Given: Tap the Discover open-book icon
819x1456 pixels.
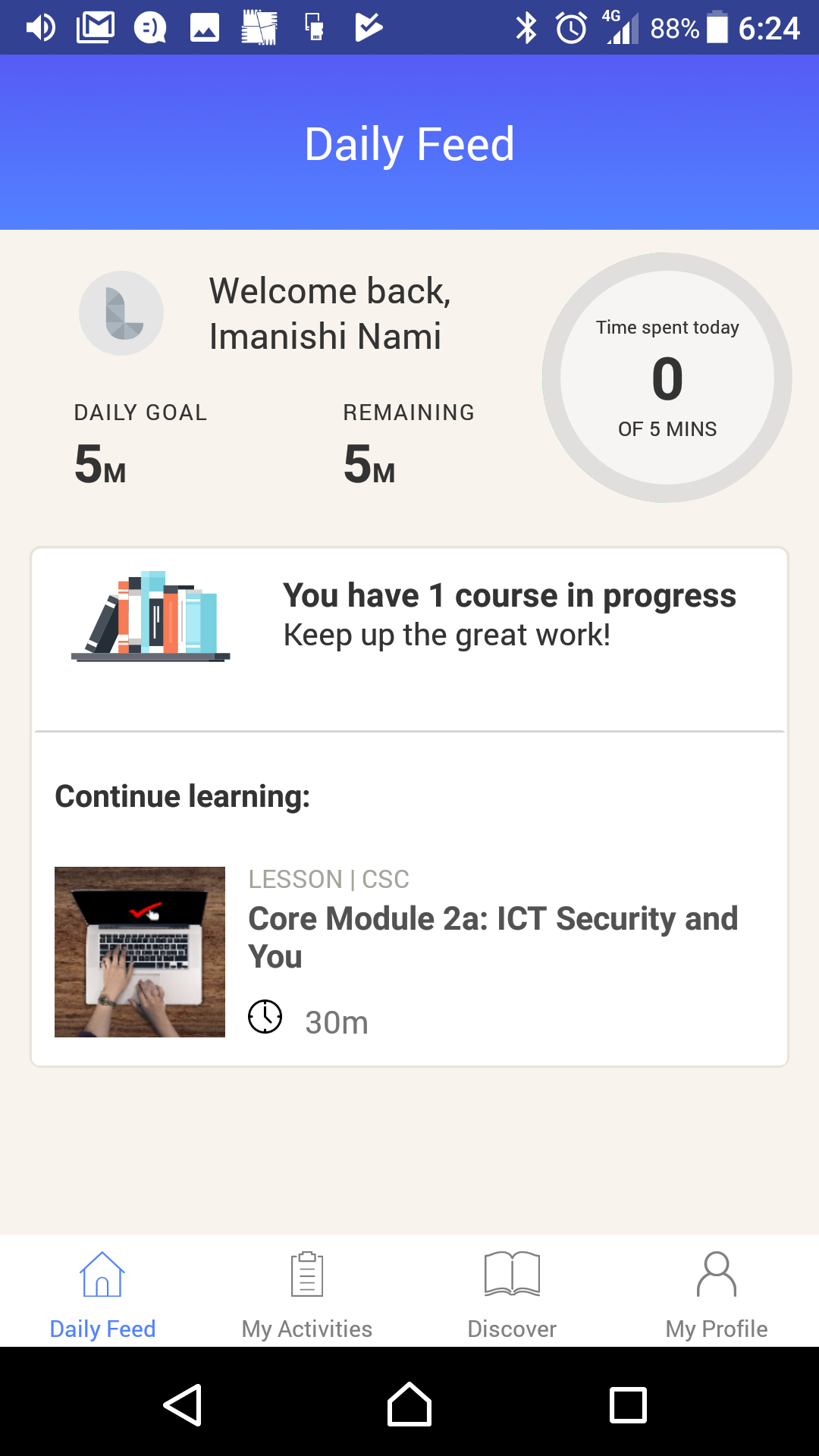Looking at the screenshot, I should 512,1274.
